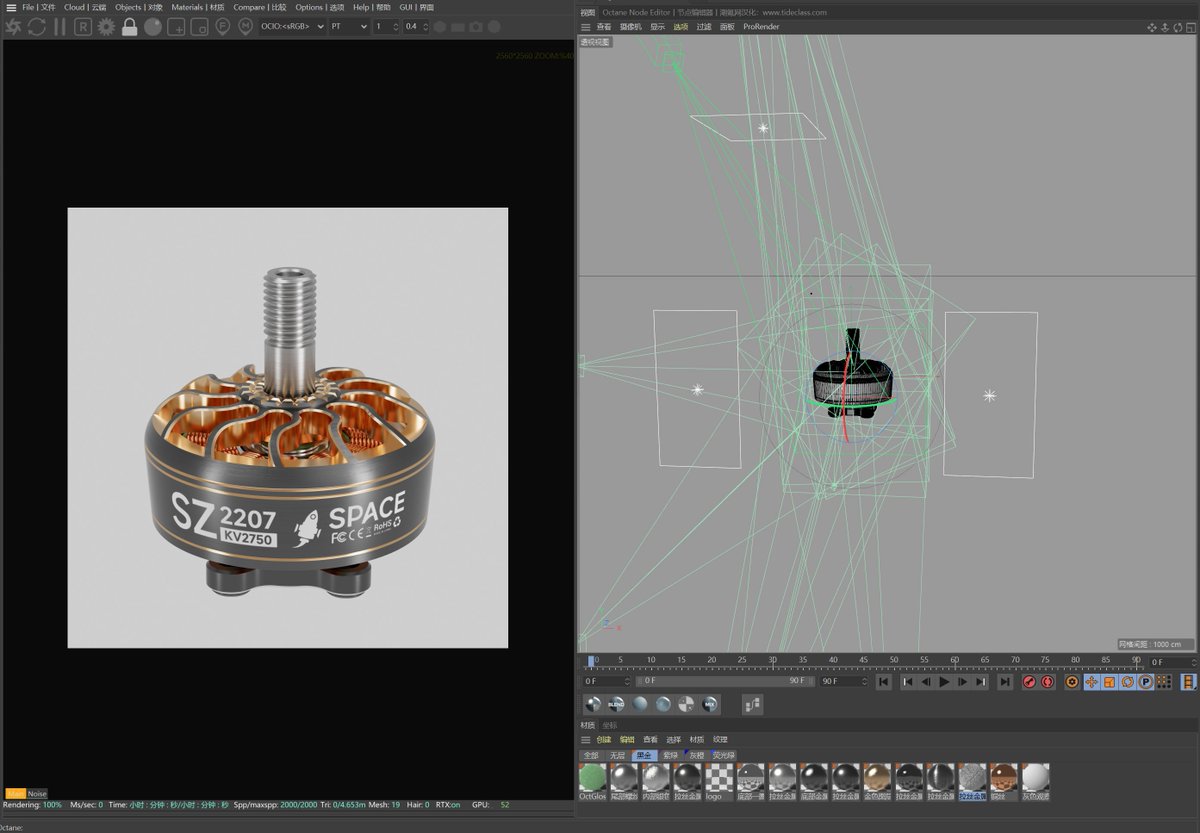Screen dimensions: 1200x833
Task: Select the 荧光绿 material layer tab
Action: click(723, 755)
